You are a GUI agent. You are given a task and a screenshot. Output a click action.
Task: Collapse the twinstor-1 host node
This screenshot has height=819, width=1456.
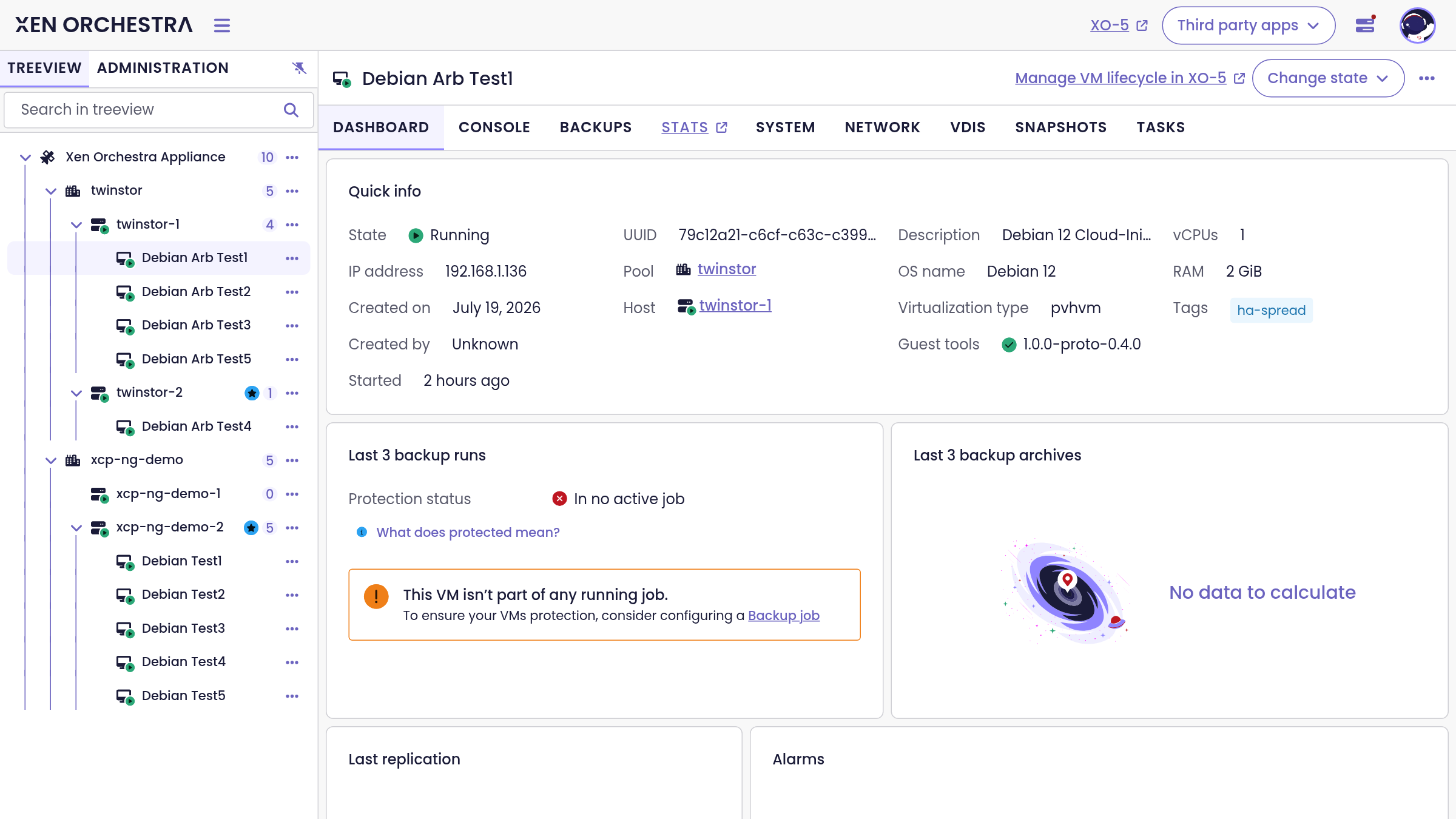click(76, 224)
